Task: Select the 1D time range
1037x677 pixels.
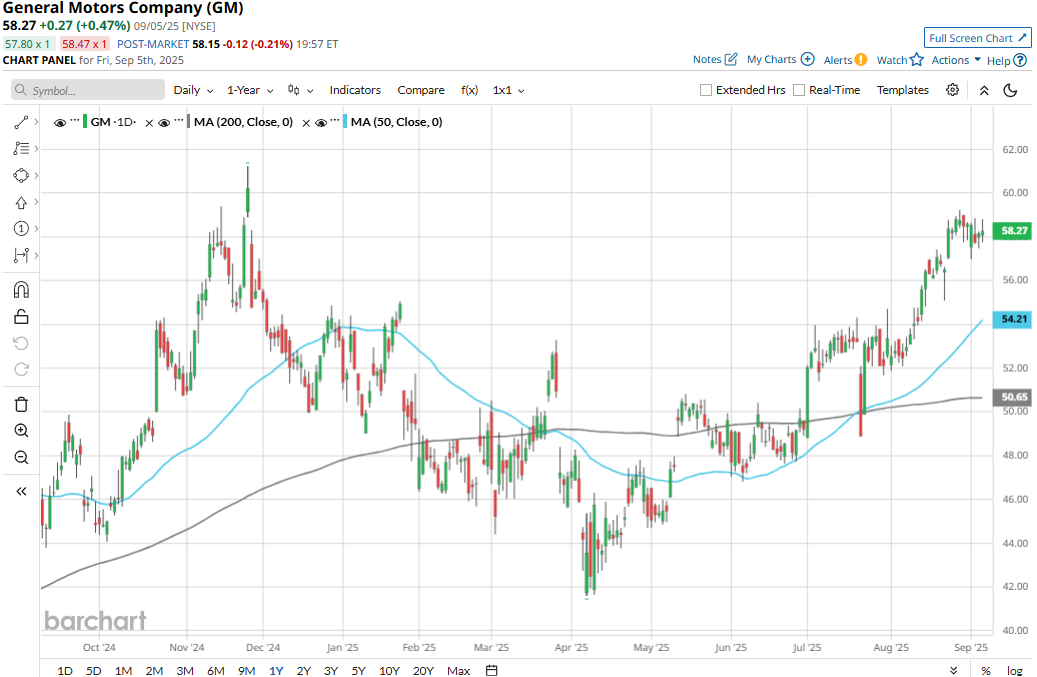Action: click(65, 670)
